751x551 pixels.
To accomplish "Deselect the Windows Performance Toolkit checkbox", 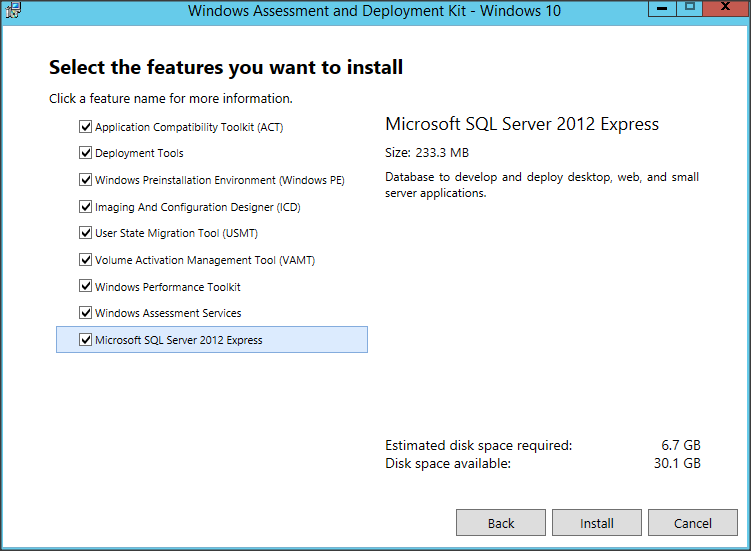I will click(85, 287).
